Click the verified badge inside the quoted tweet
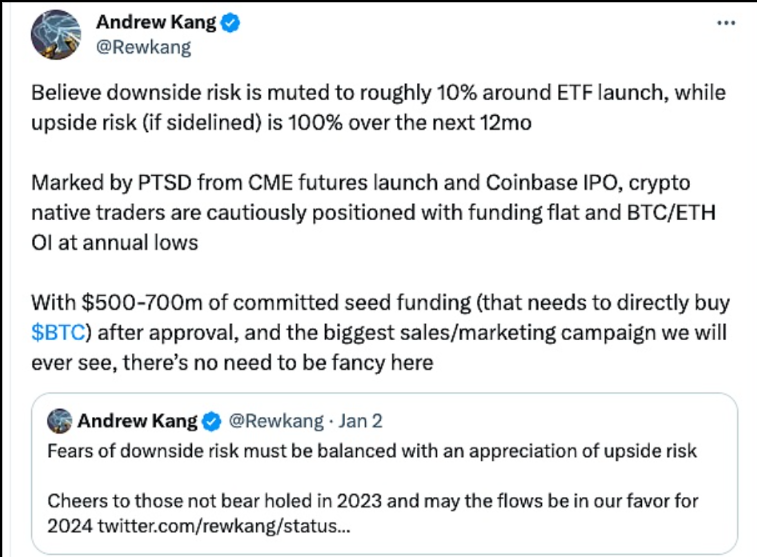Viewport: 757px width, 557px height. [213, 419]
